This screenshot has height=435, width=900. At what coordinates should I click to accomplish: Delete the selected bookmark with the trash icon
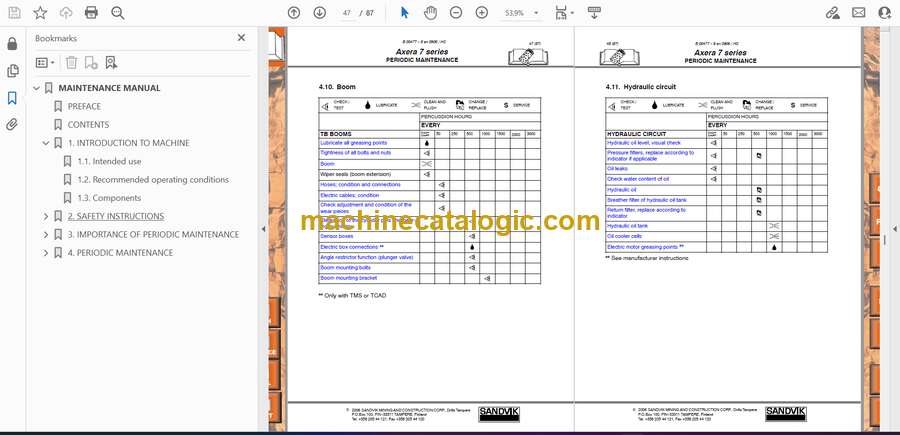[71, 63]
